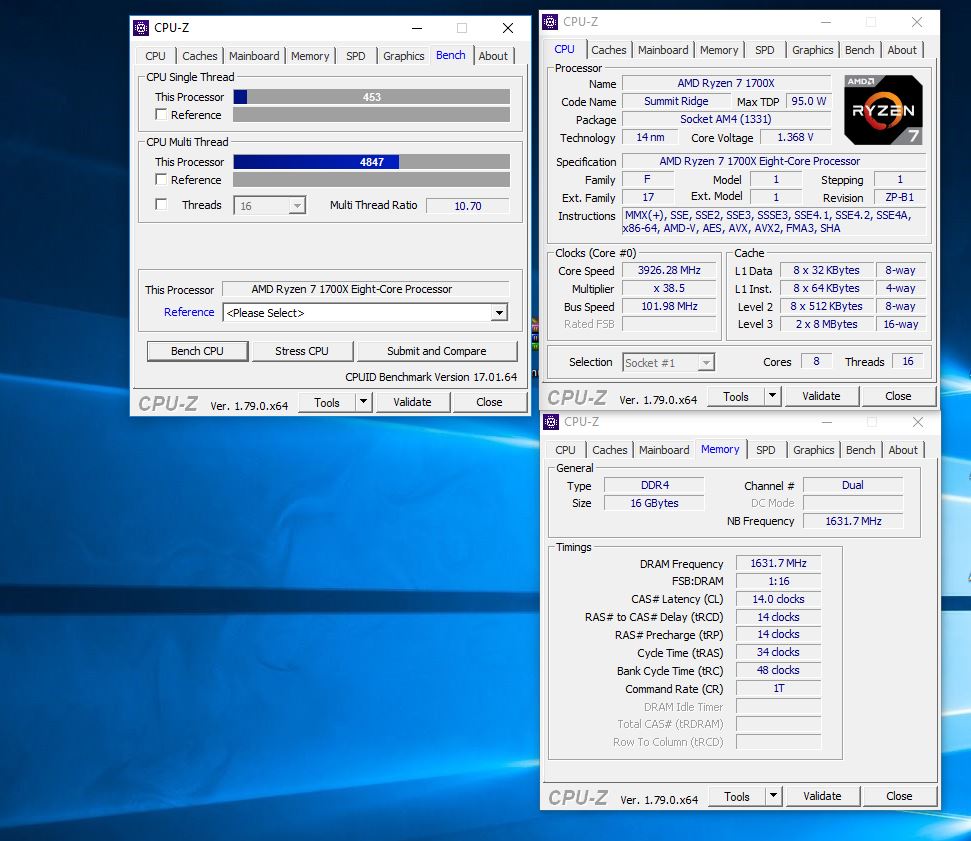Click Validate in the Bench window
Viewport: 971px width, 841px height.
click(x=412, y=402)
